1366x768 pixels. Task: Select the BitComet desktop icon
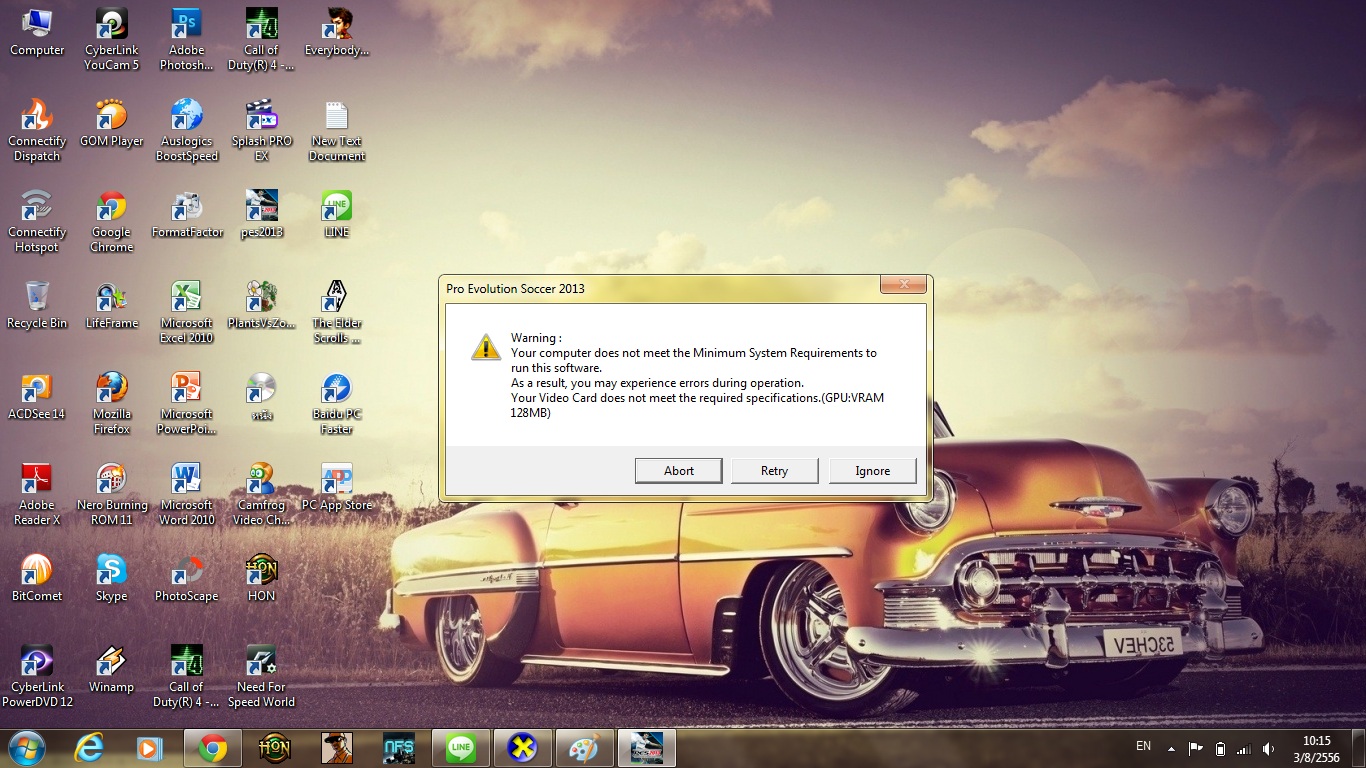coord(37,579)
